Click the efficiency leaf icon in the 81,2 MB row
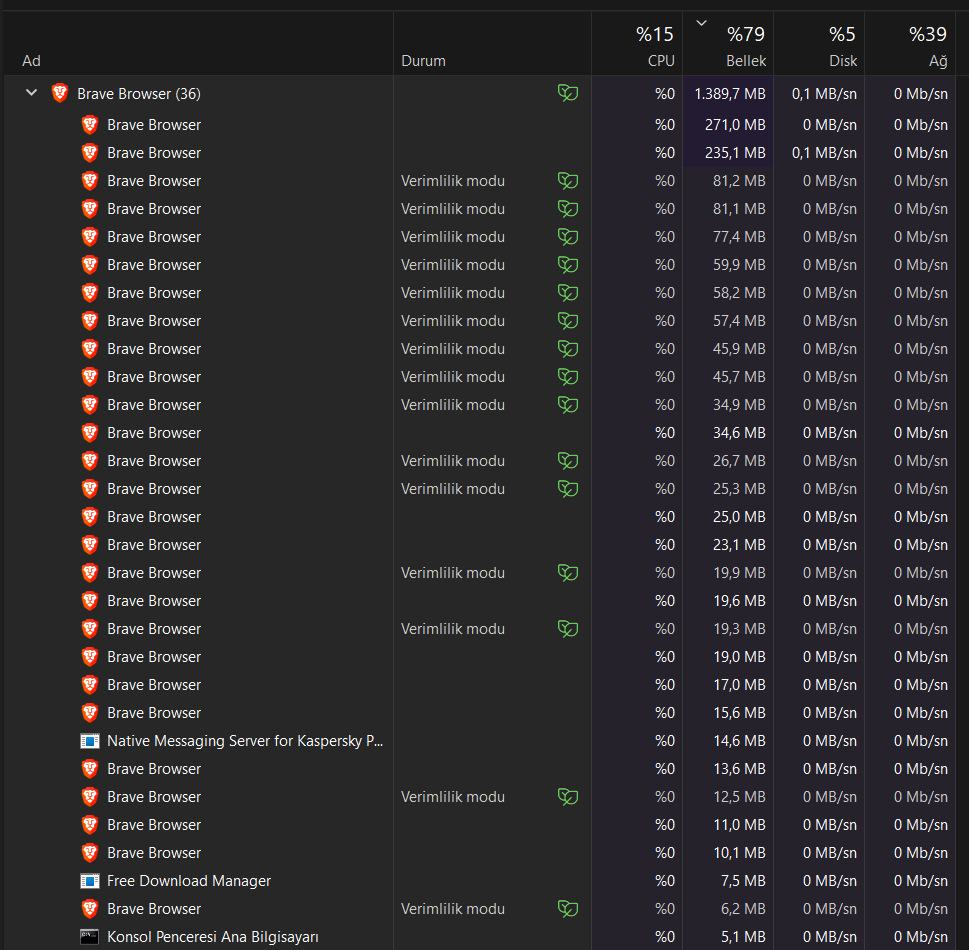 tap(568, 181)
